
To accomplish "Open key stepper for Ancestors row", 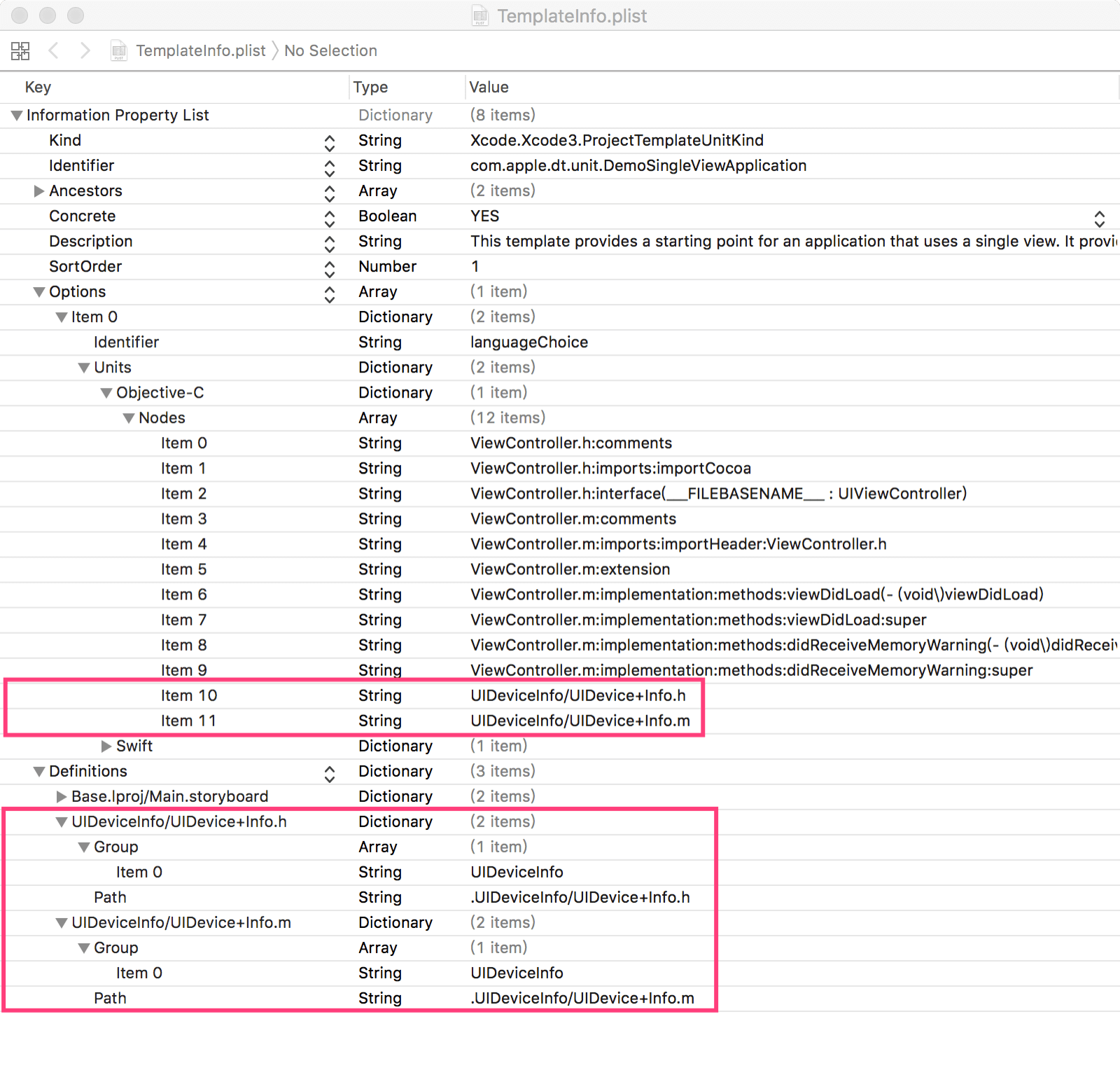I will pos(330,193).
